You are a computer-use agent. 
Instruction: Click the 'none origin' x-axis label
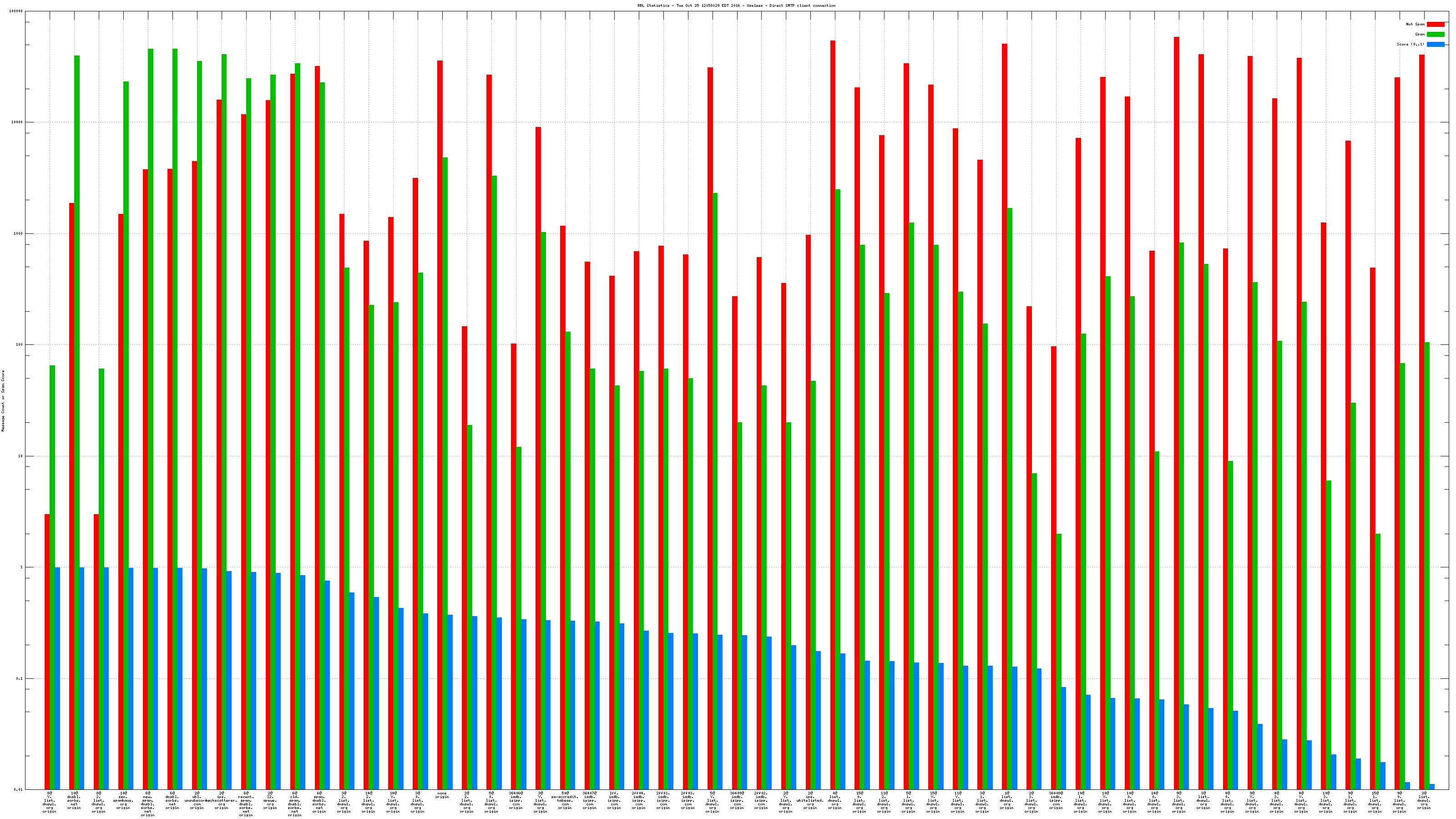click(x=442, y=795)
